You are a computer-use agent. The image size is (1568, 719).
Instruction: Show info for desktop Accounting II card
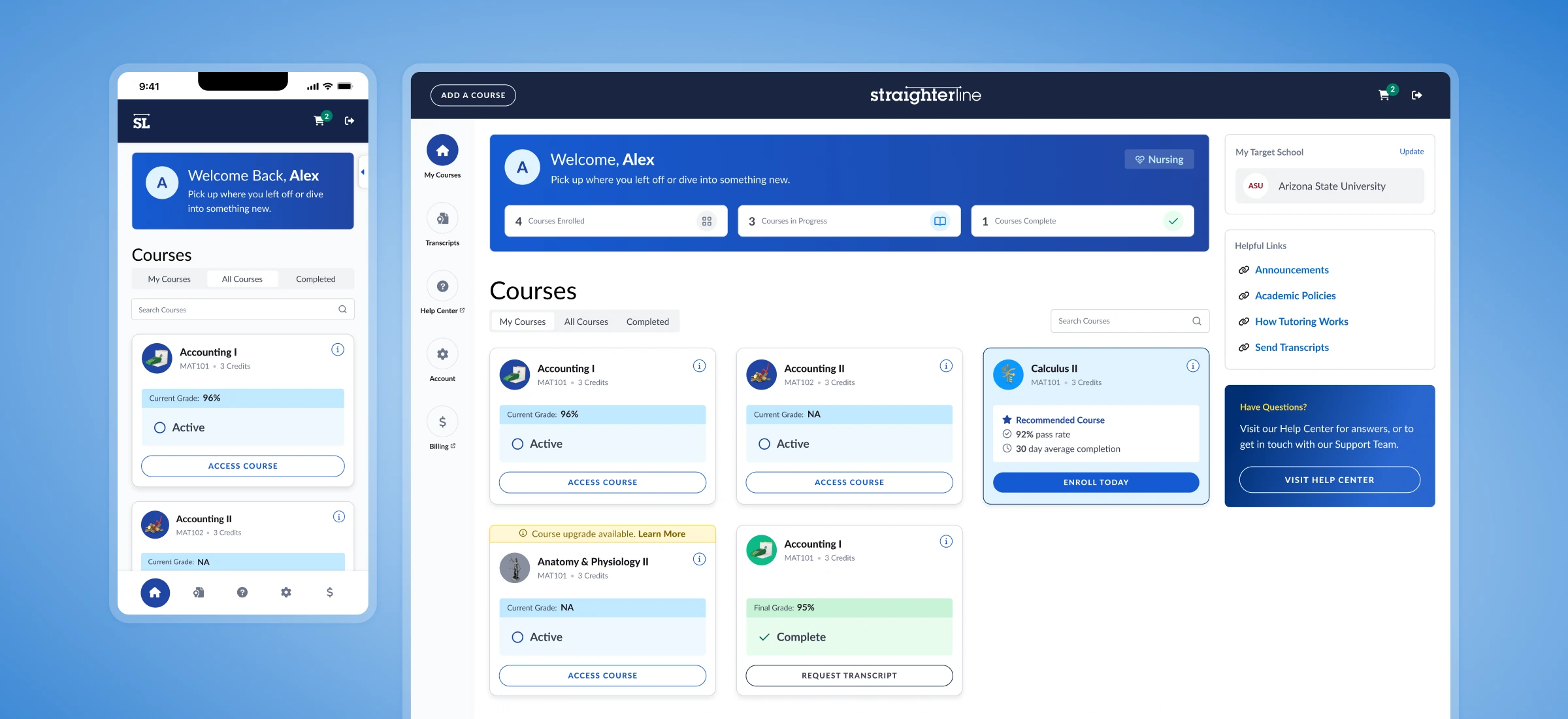[x=946, y=366]
